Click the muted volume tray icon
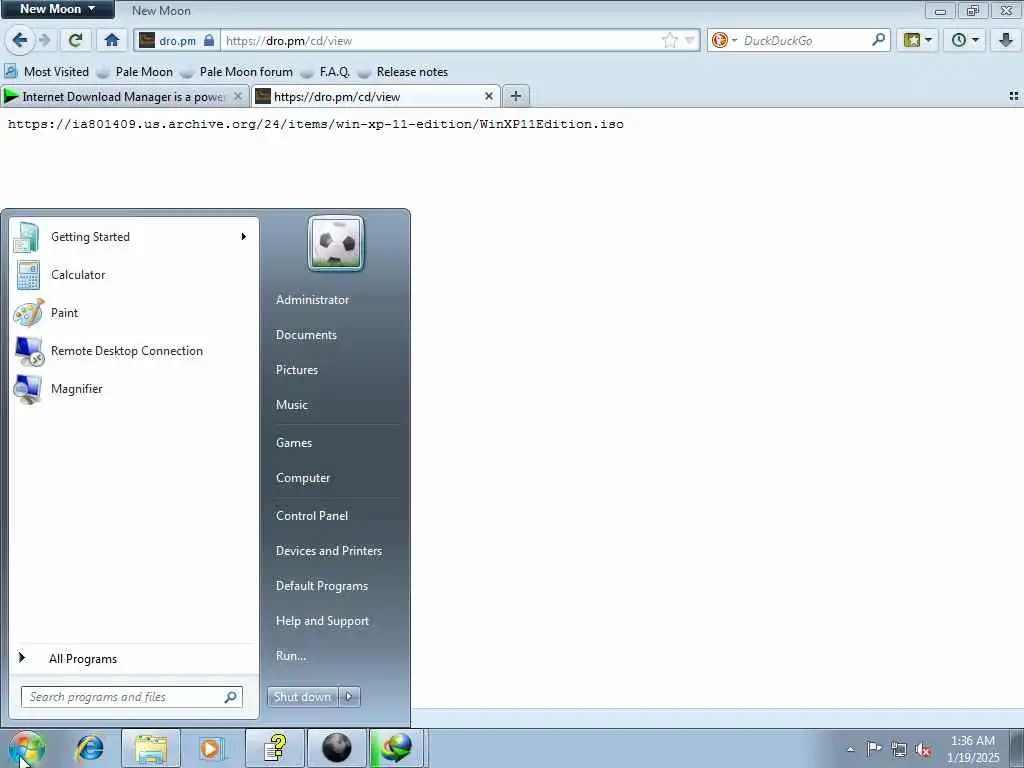Viewport: 1024px width, 768px height. (x=923, y=750)
